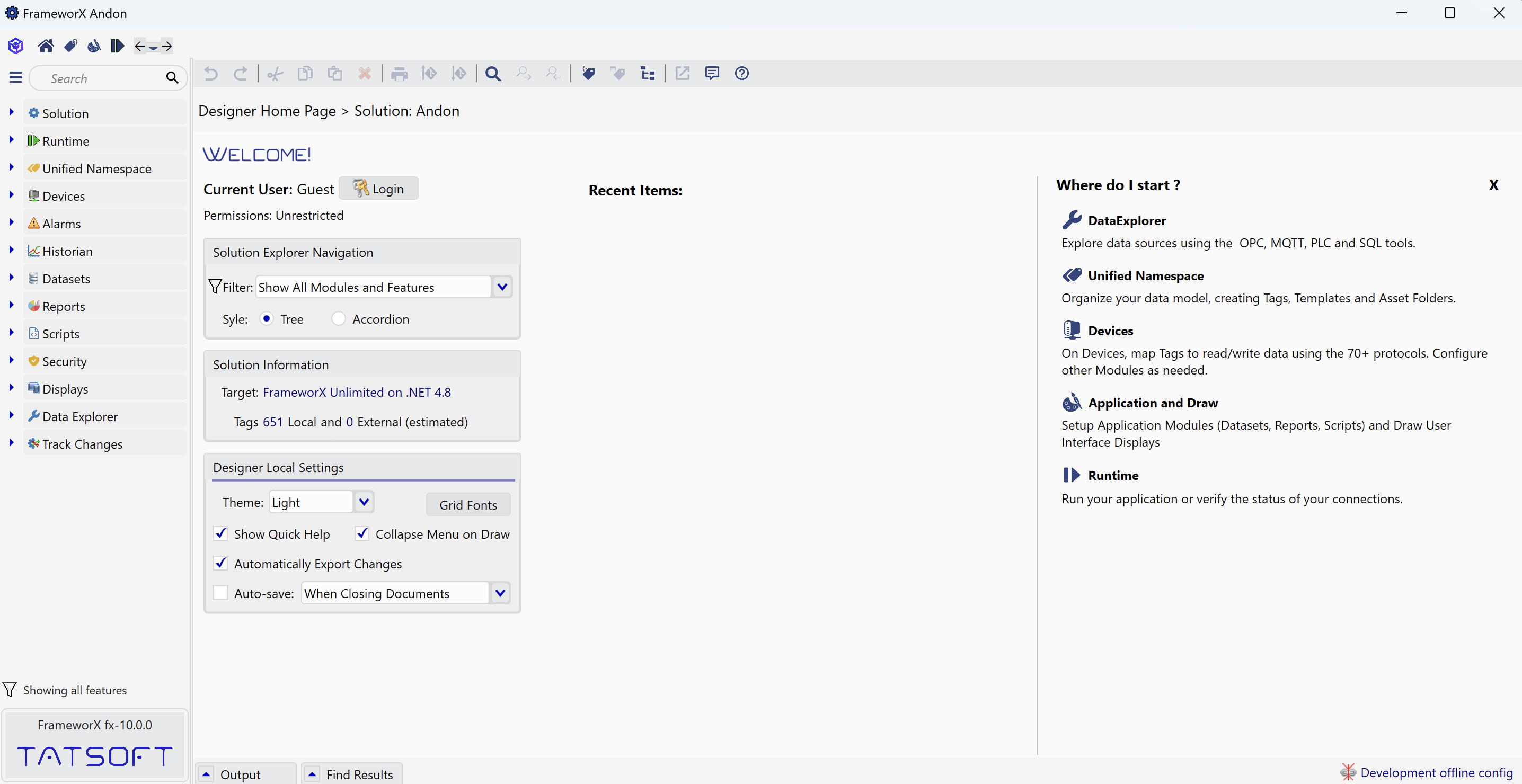Click the navigation history dropdown arrow
Viewport: 1522px width, 784px height.
click(153, 47)
